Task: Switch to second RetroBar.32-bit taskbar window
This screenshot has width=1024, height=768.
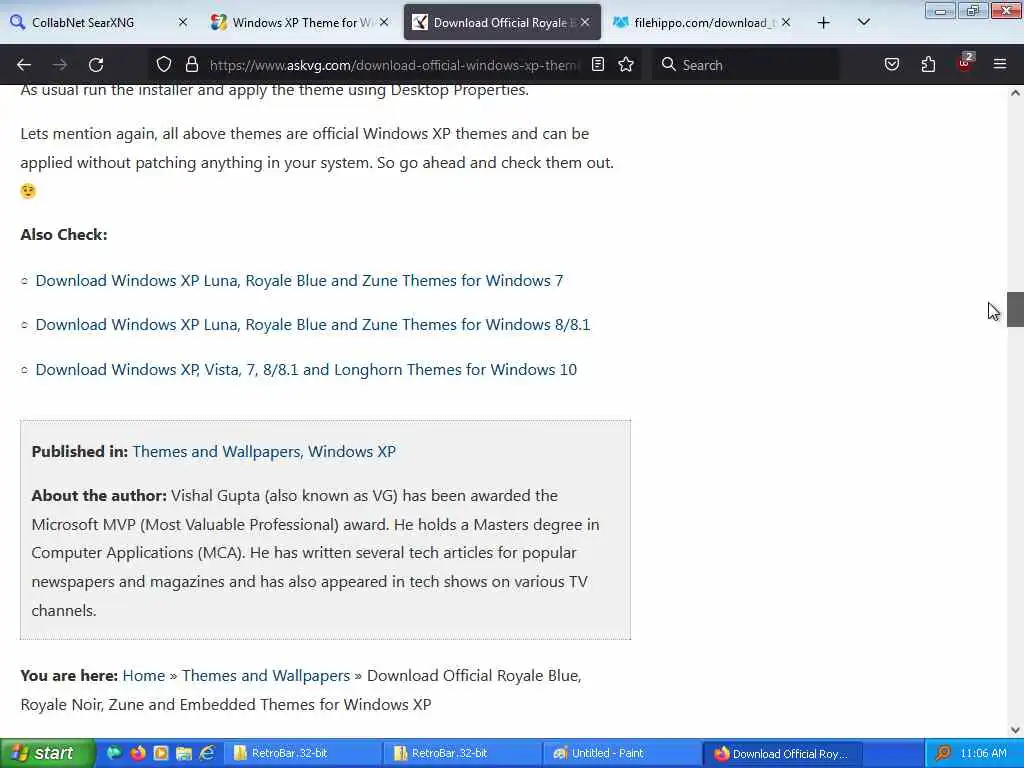Action: point(462,754)
